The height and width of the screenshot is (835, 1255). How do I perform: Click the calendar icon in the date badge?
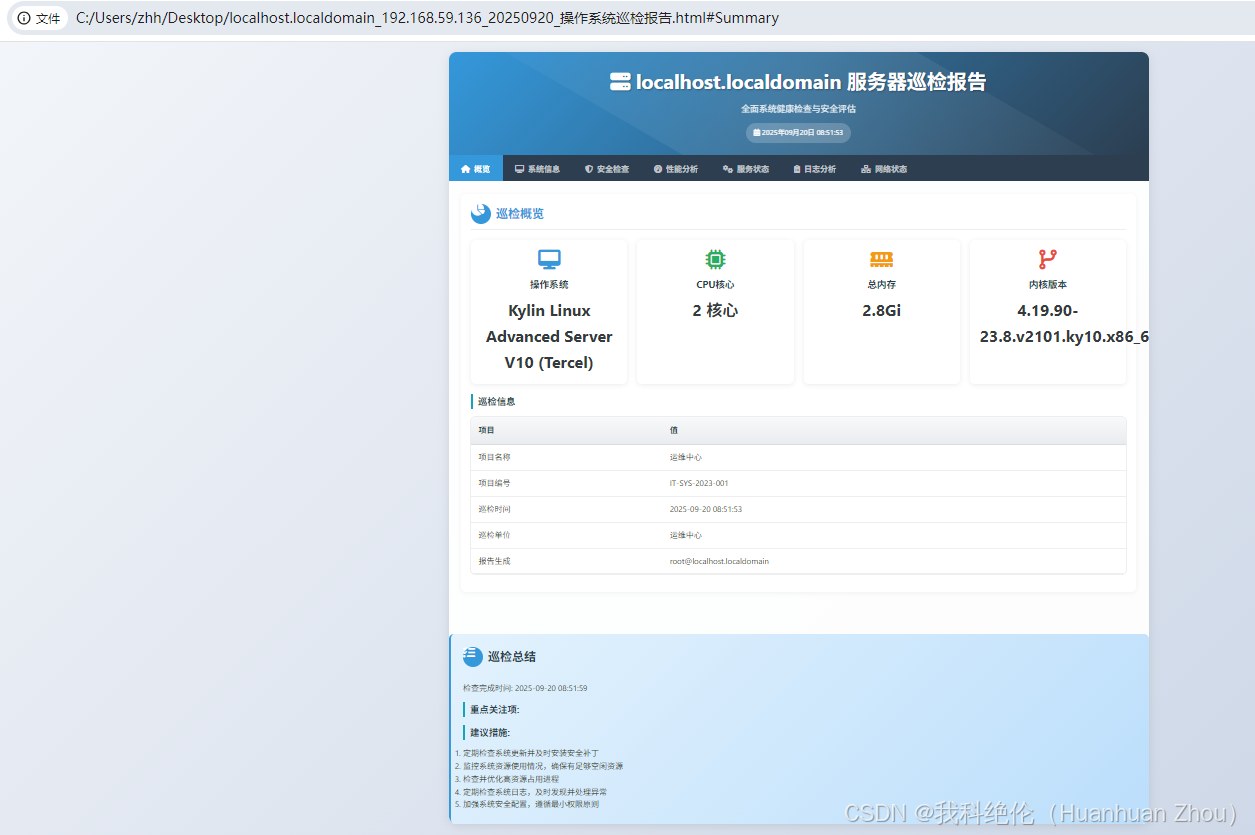[x=757, y=132]
